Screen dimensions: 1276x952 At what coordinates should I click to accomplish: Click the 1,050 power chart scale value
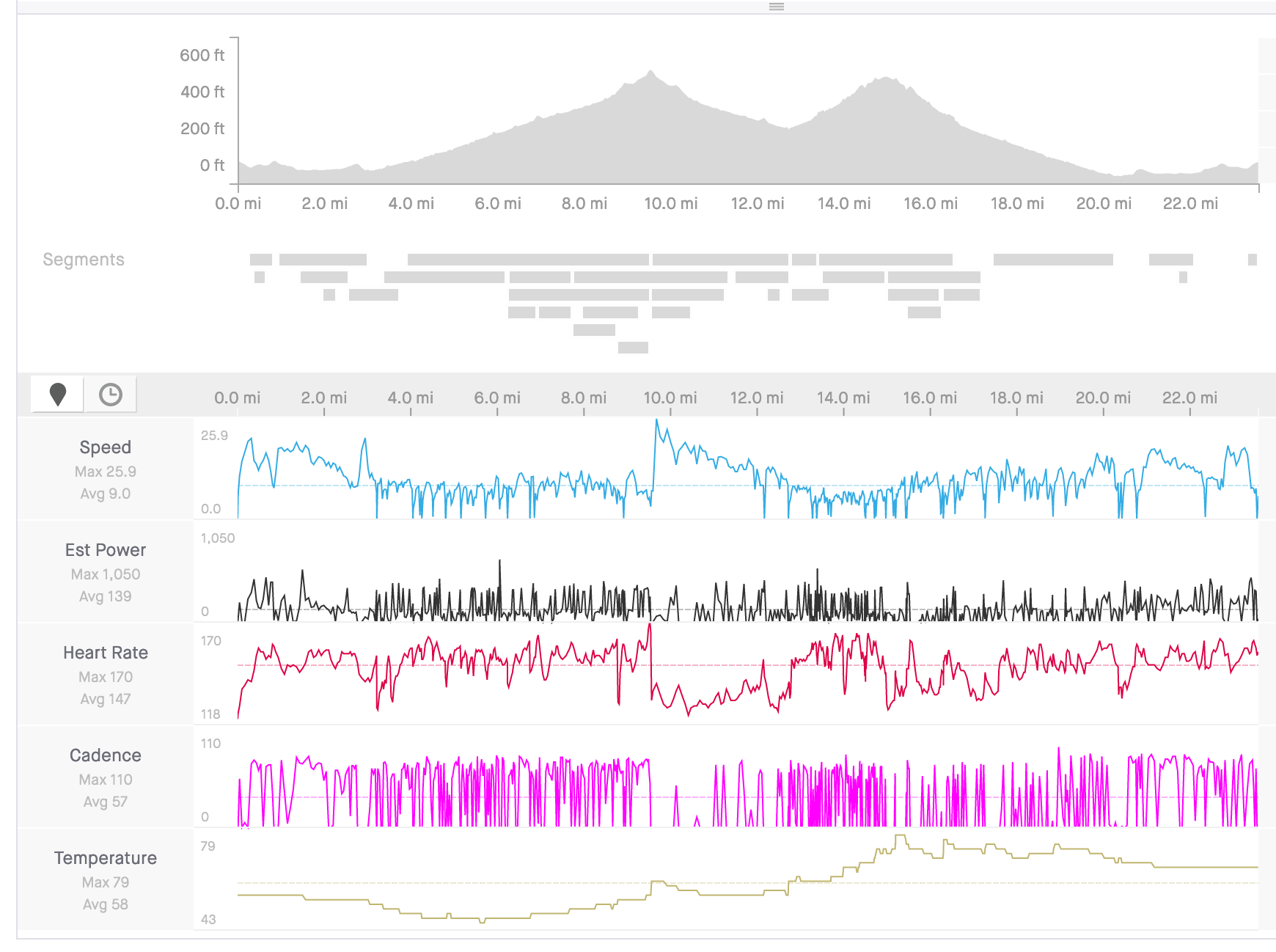coord(218,538)
